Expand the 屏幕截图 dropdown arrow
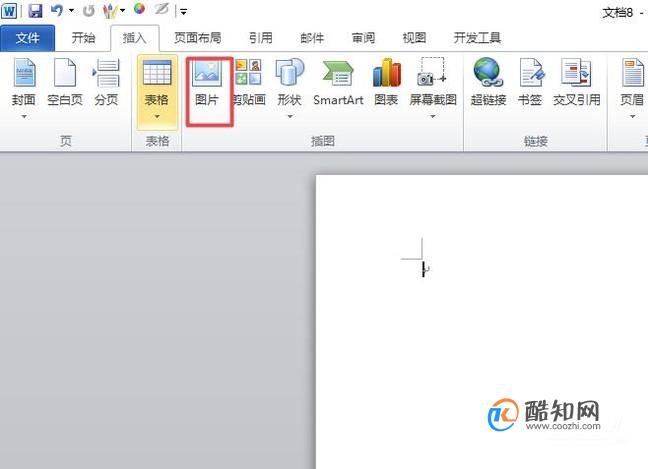This screenshot has width=648, height=469. 433,117
